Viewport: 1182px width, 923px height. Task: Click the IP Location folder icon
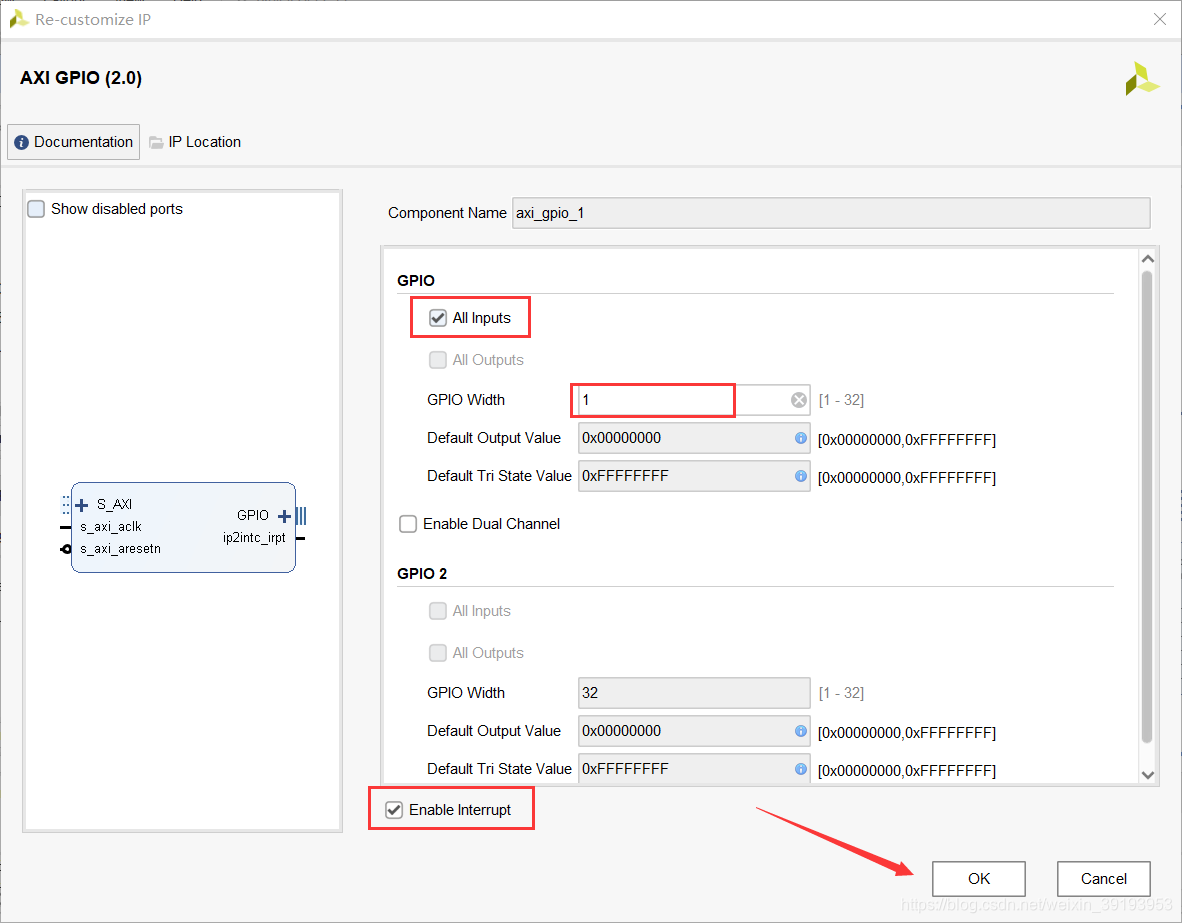pos(156,143)
